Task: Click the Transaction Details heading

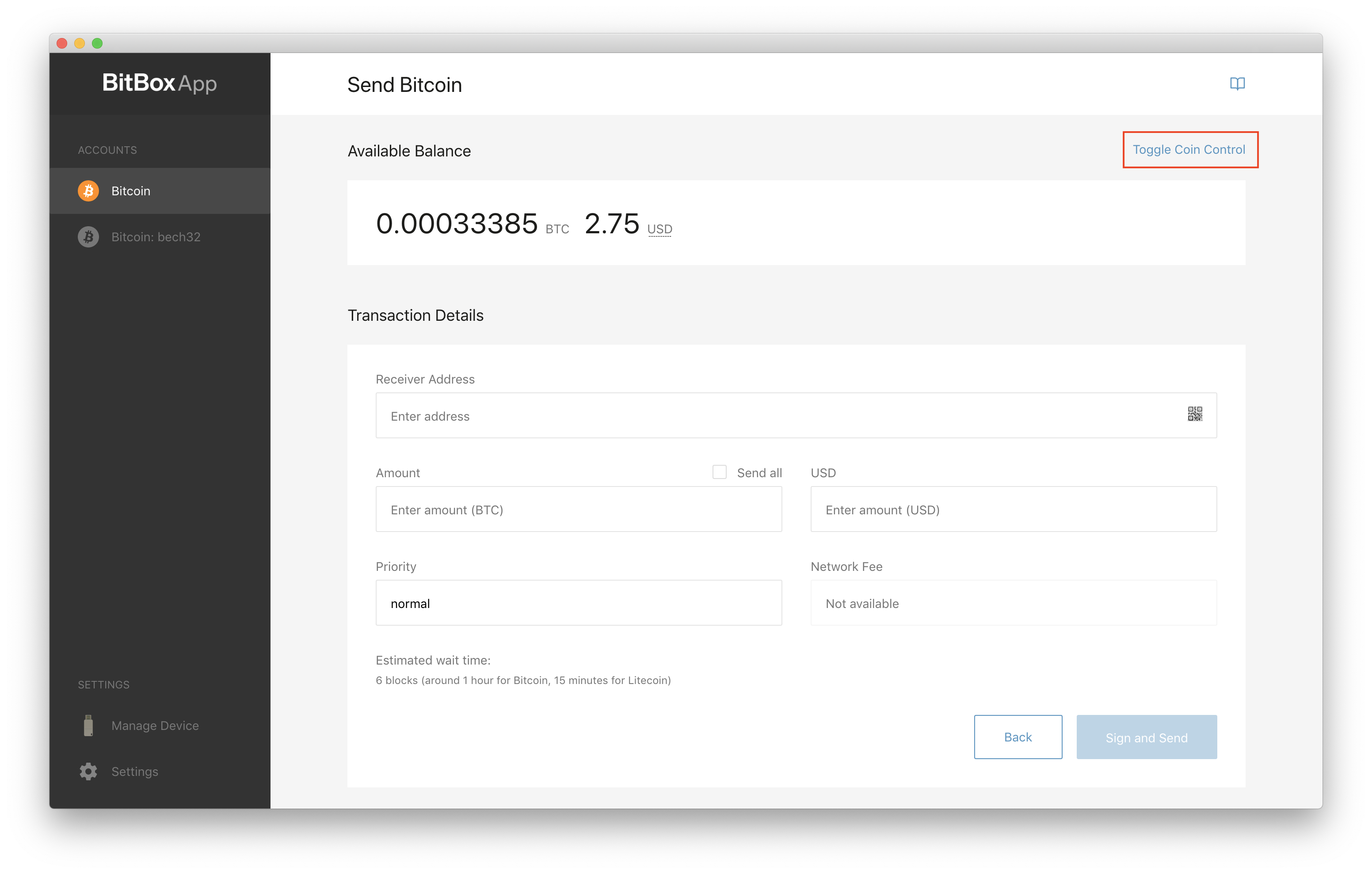Action: pyautogui.click(x=415, y=315)
